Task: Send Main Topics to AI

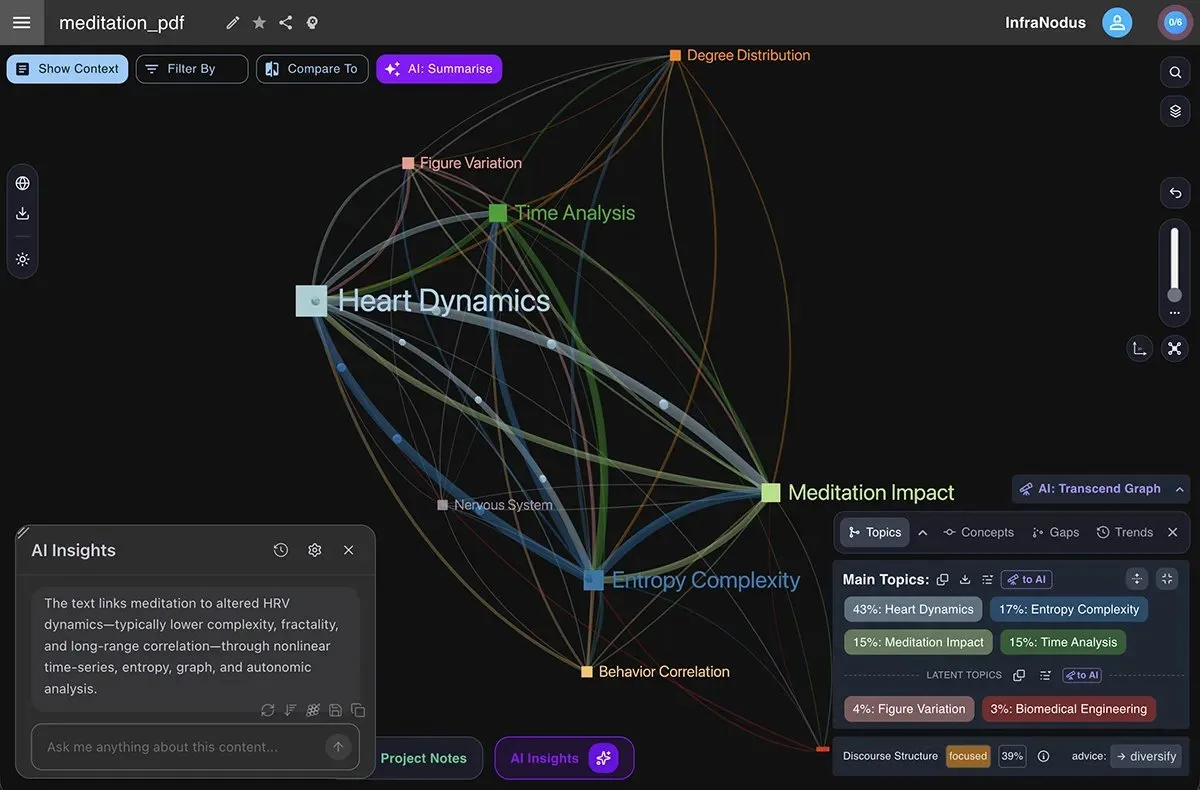Action: pos(1027,579)
